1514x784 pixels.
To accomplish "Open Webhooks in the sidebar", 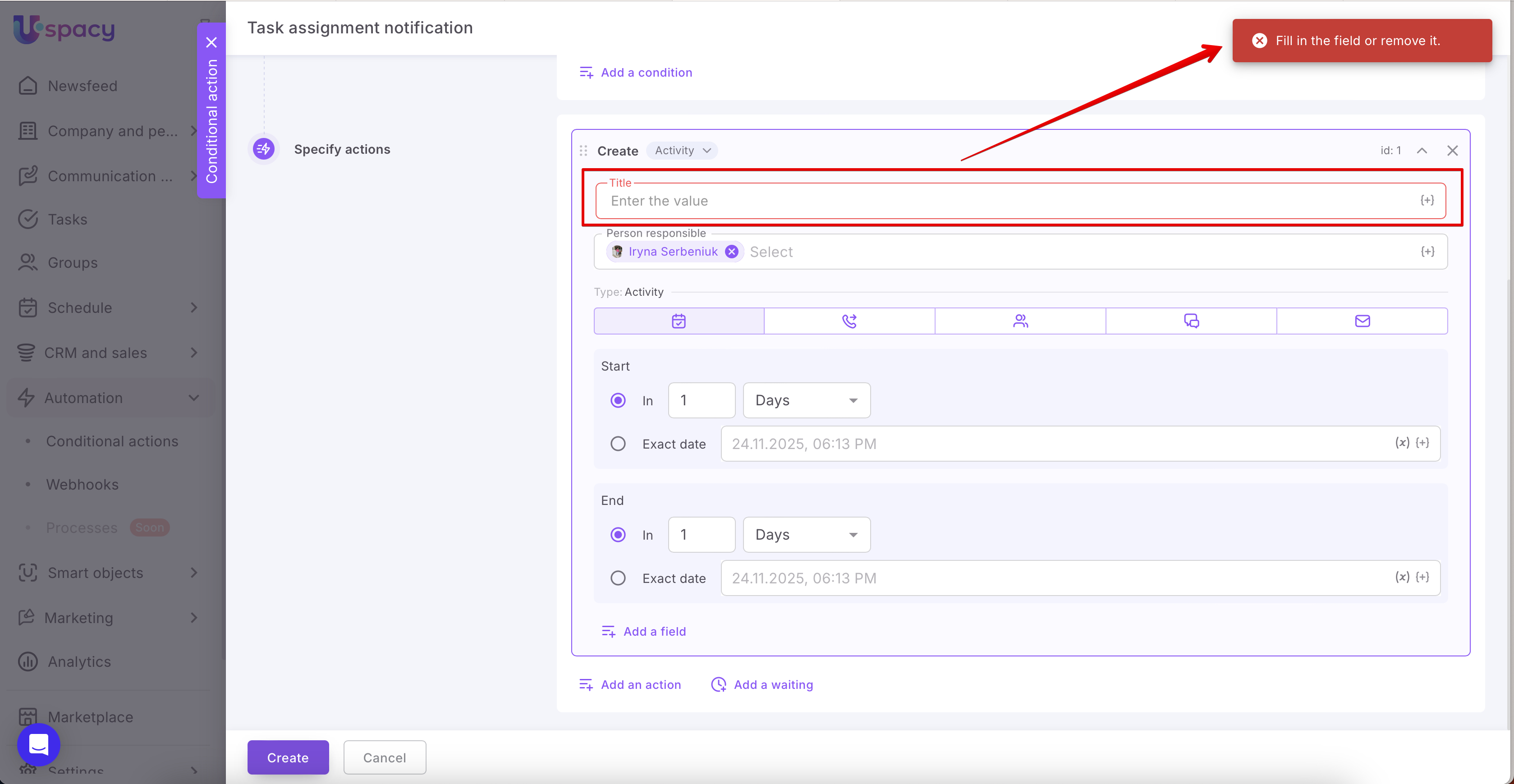I will 82,484.
